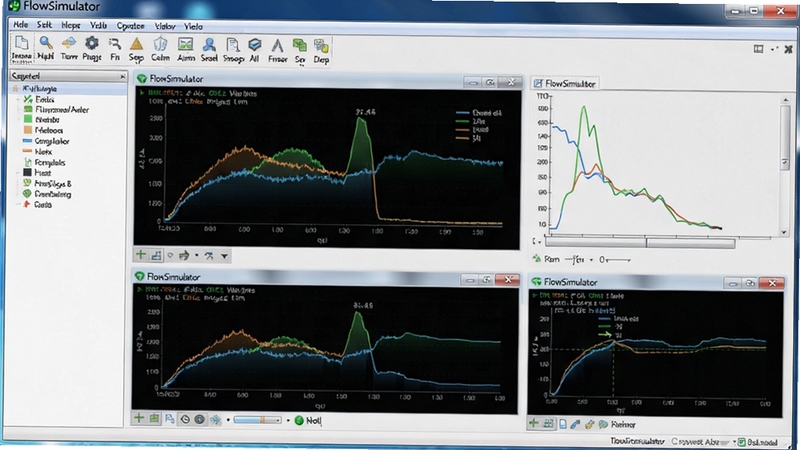Open the 'Nde' menu in the menu bar
This screenshot has width=800, height=450.
(x=20, y=24)
